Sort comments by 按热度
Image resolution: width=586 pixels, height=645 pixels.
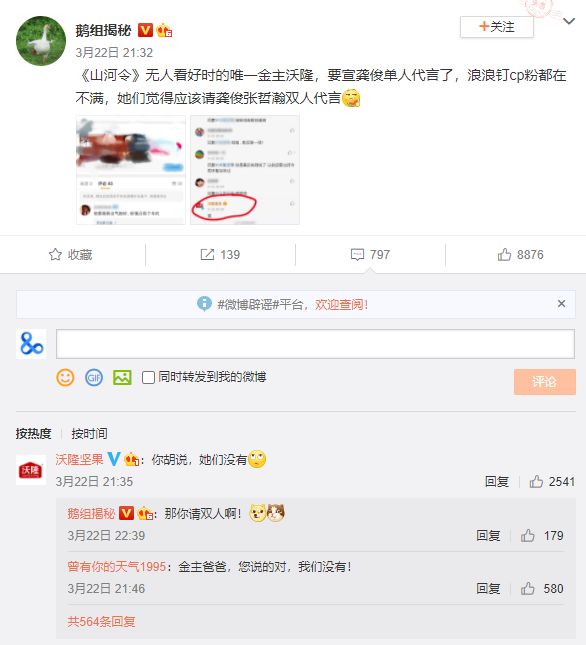click(x=33, y=433)
